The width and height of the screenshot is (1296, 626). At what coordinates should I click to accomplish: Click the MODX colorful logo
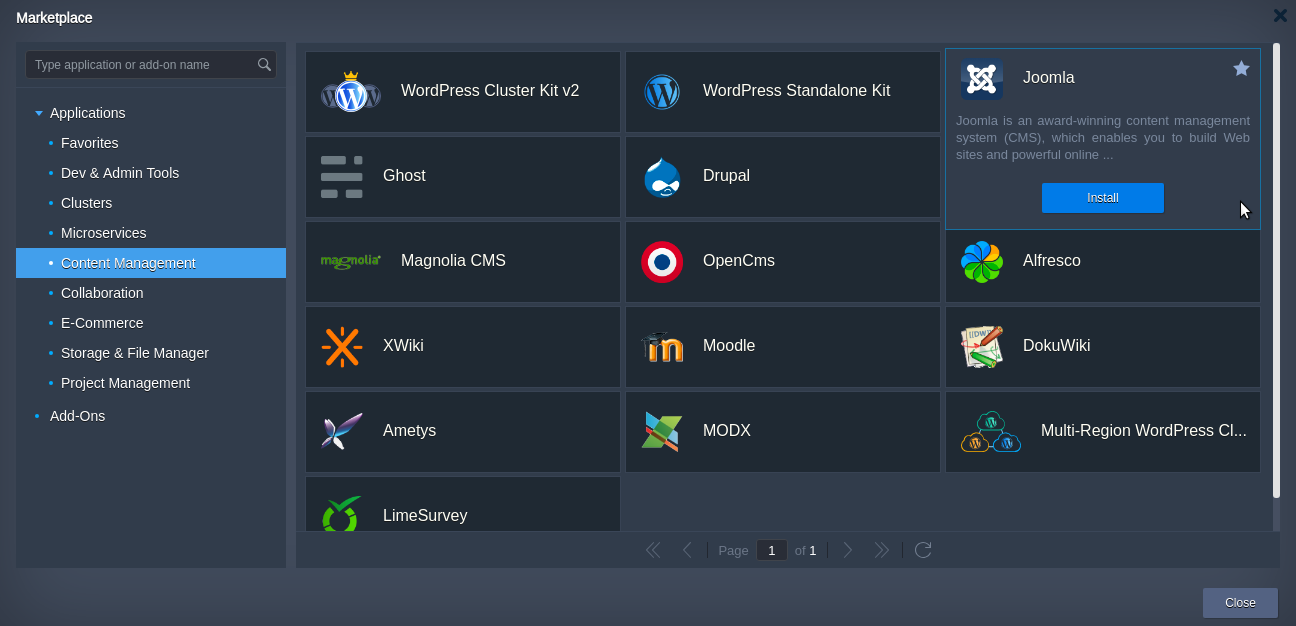[x=662, y=432]
